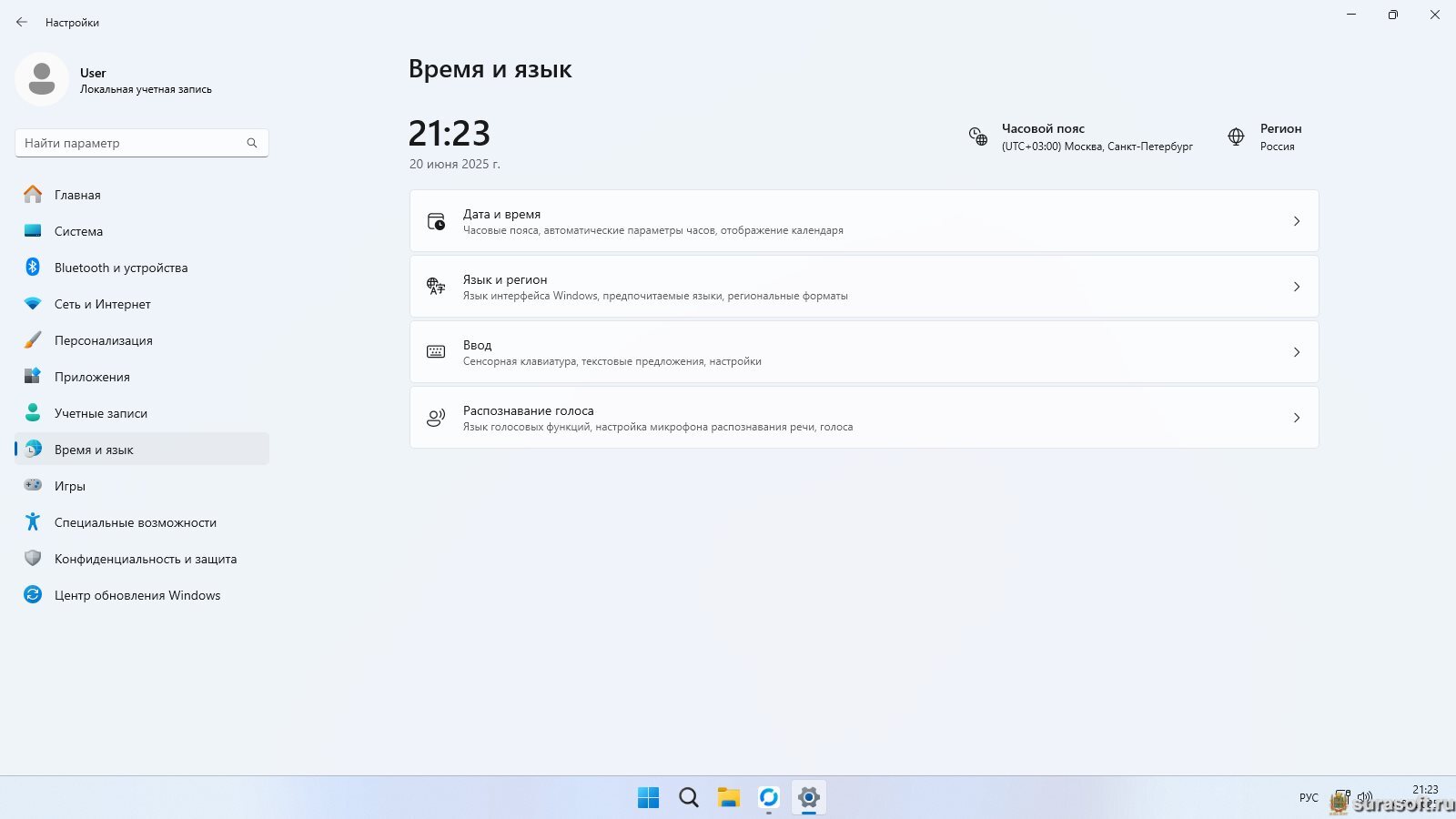Click the Настройки window title
Image resolution: width=1456 pixels, height=819 pixels.
click(x=72, y=23)
